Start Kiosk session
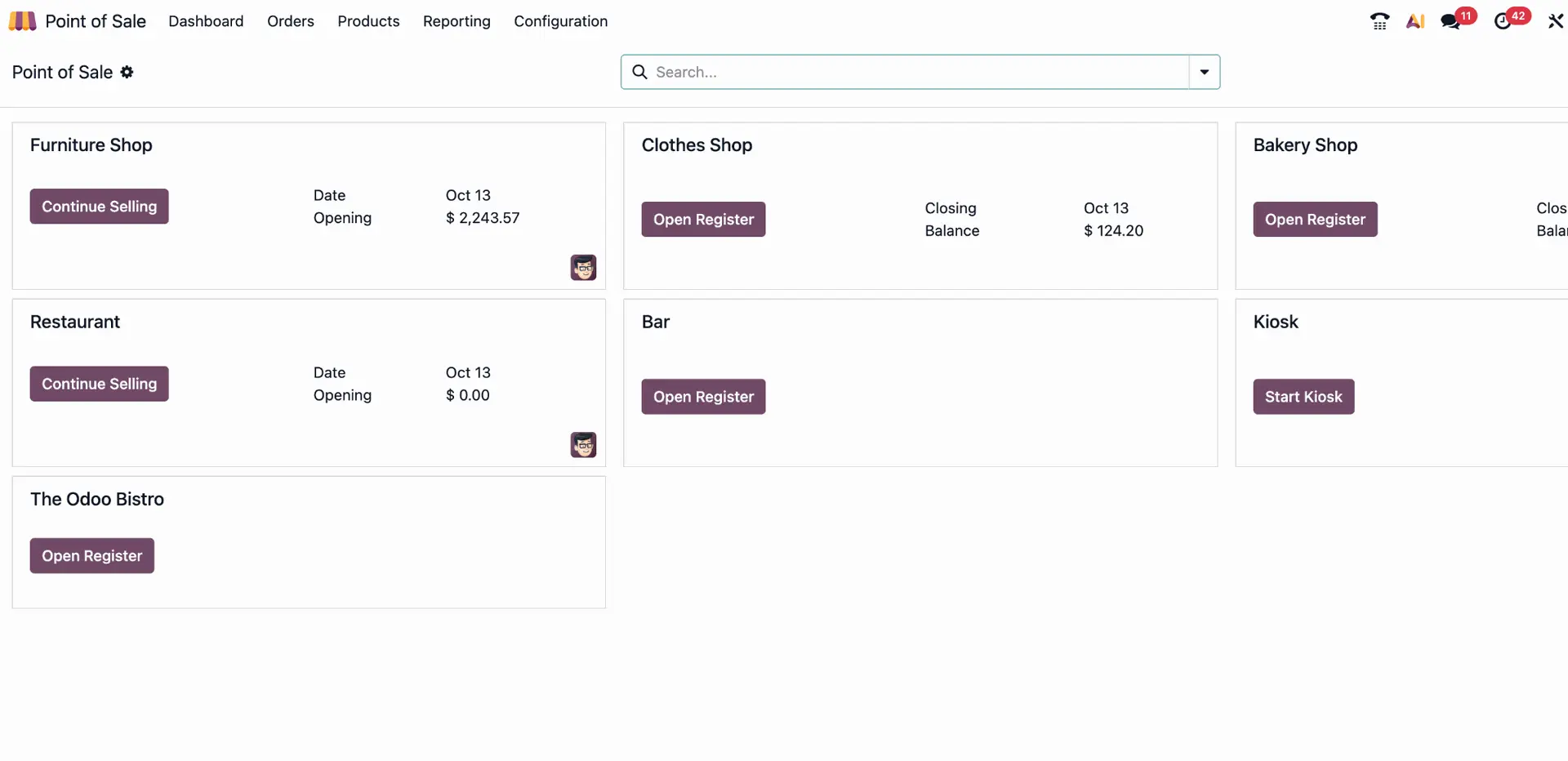Viewport: 1568px width, 761px height. pyautogui.click(x=1303, y=396)
